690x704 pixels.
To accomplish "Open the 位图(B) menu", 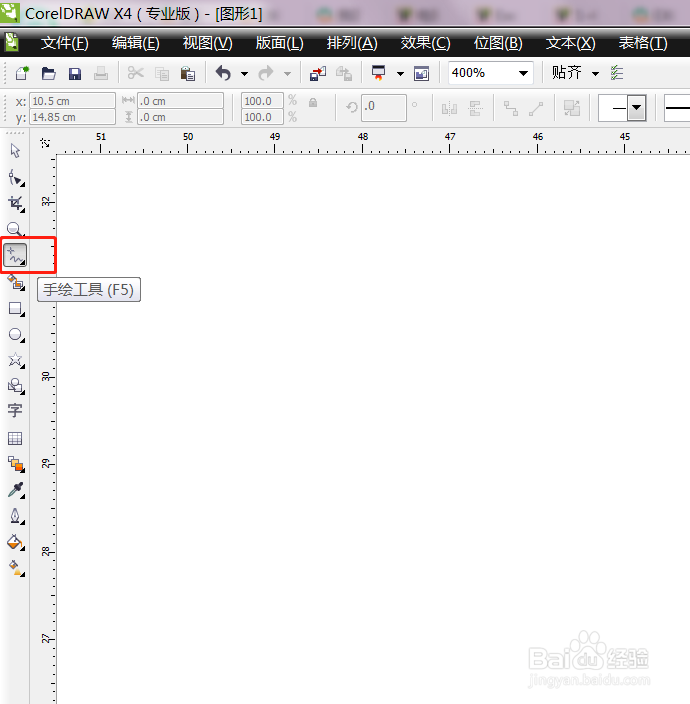I will 498,43.
